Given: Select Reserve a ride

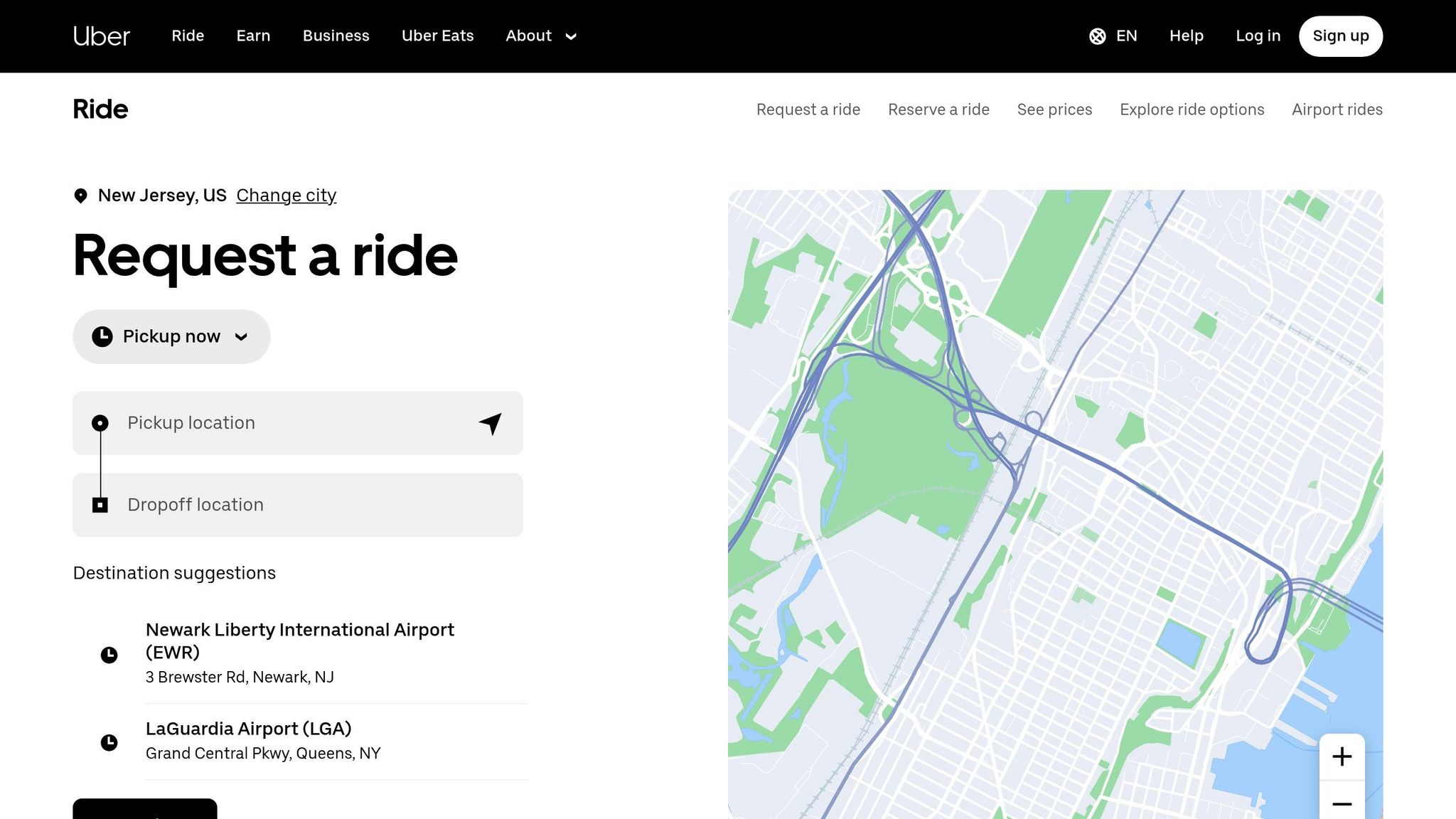Looking at the screenshot, I should [938, 109].
